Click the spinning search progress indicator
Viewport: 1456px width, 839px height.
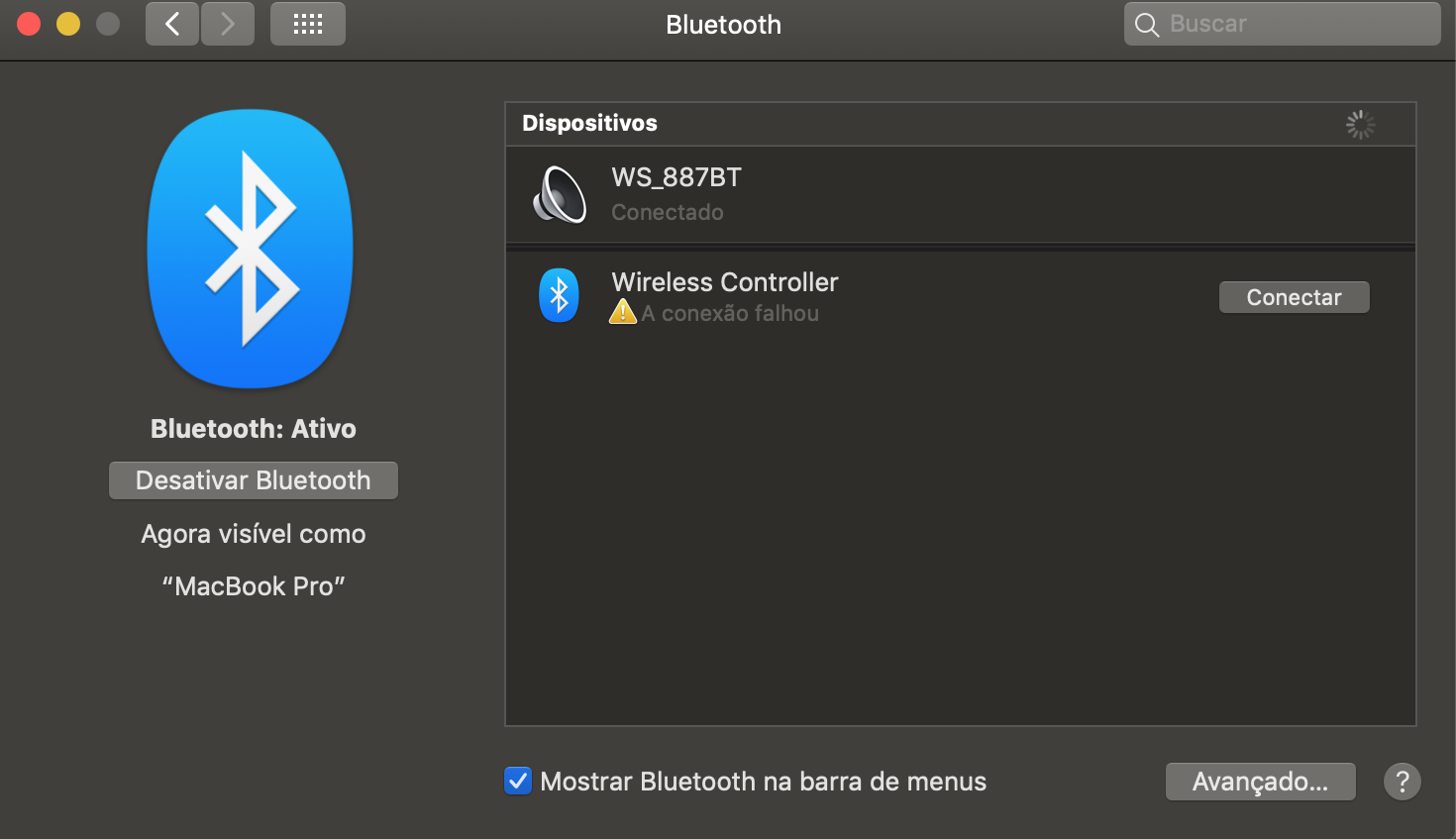[1360, 124]
